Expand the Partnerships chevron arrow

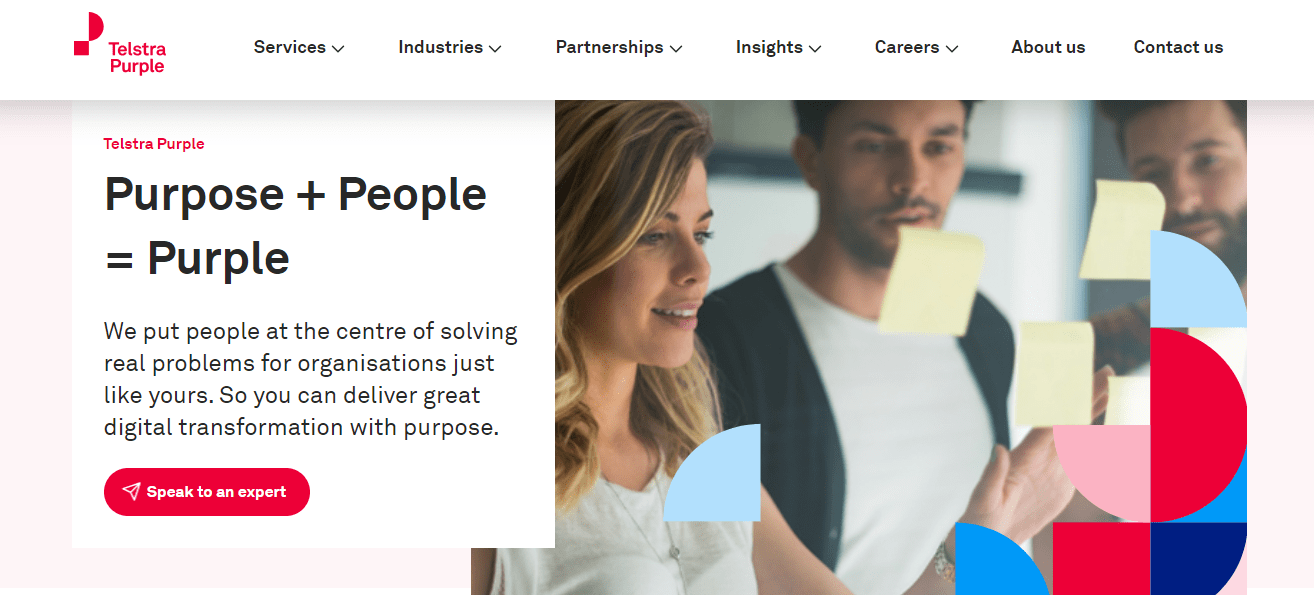676,48
